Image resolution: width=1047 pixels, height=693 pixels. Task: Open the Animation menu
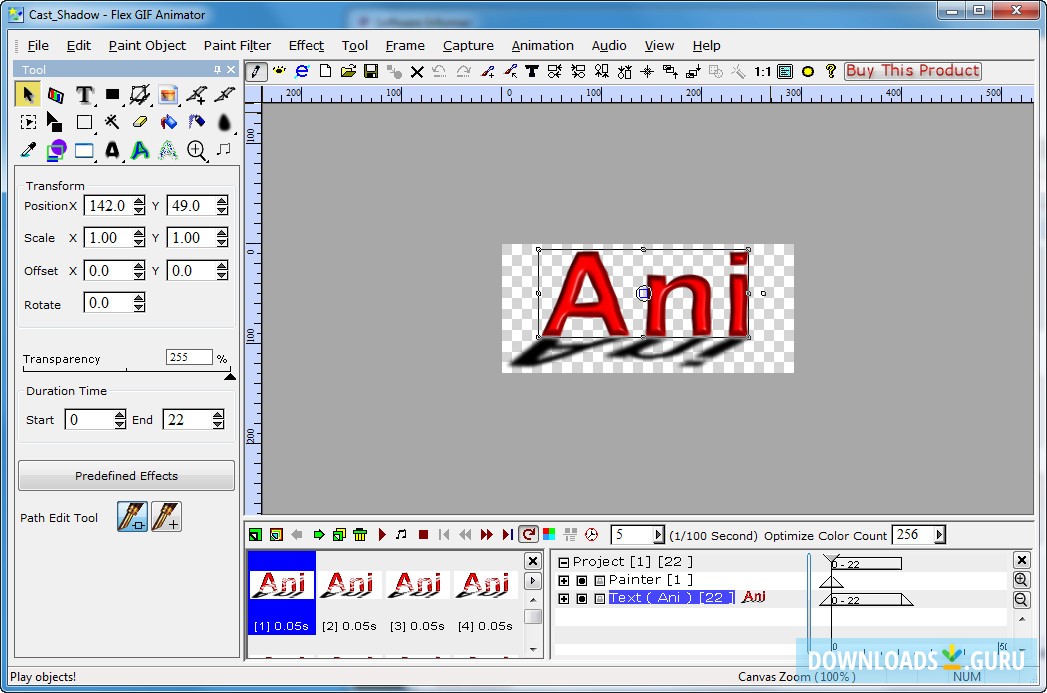543,45
